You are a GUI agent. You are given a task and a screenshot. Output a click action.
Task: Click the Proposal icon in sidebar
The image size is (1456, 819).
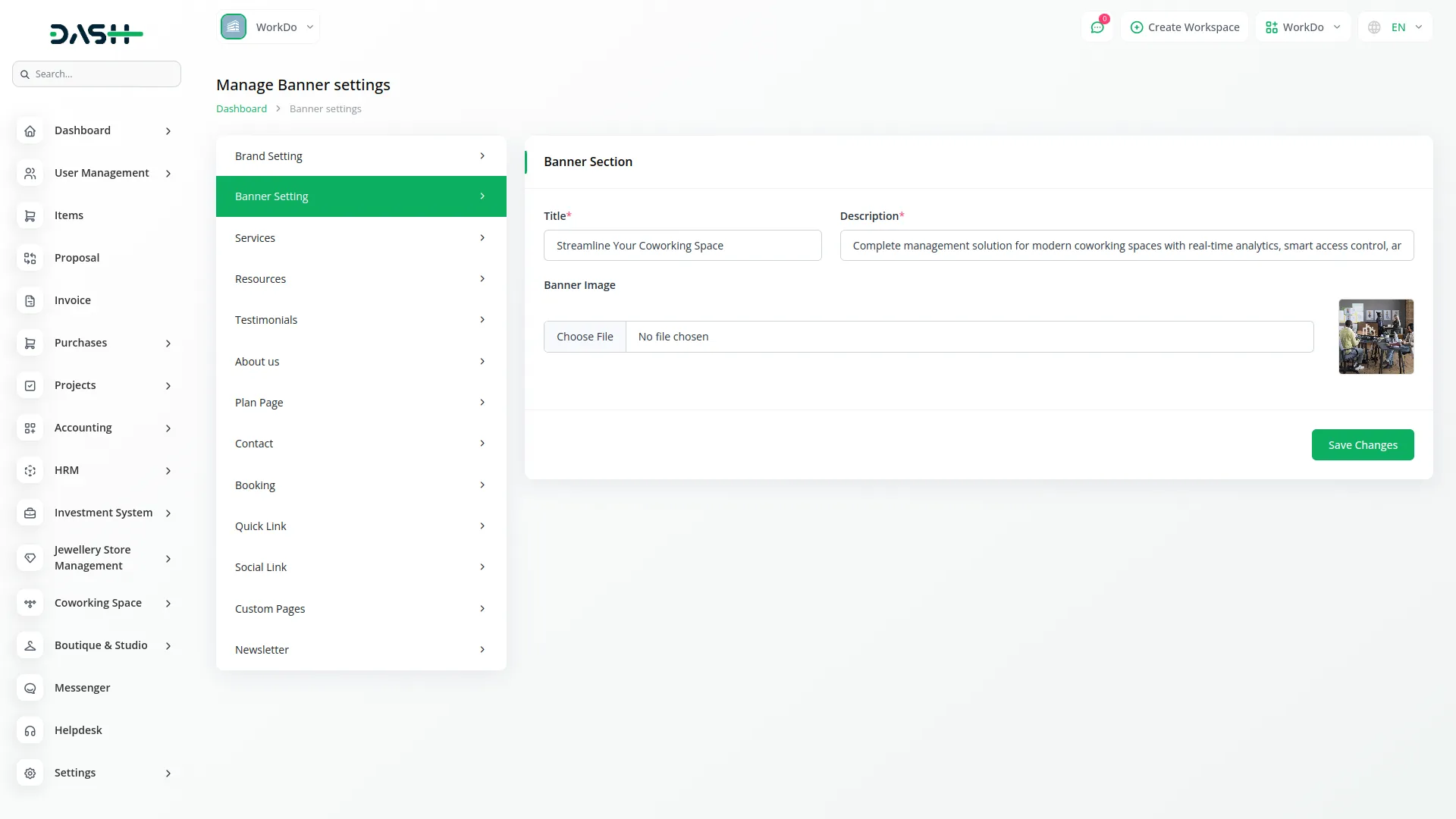[x=30, y=258]
